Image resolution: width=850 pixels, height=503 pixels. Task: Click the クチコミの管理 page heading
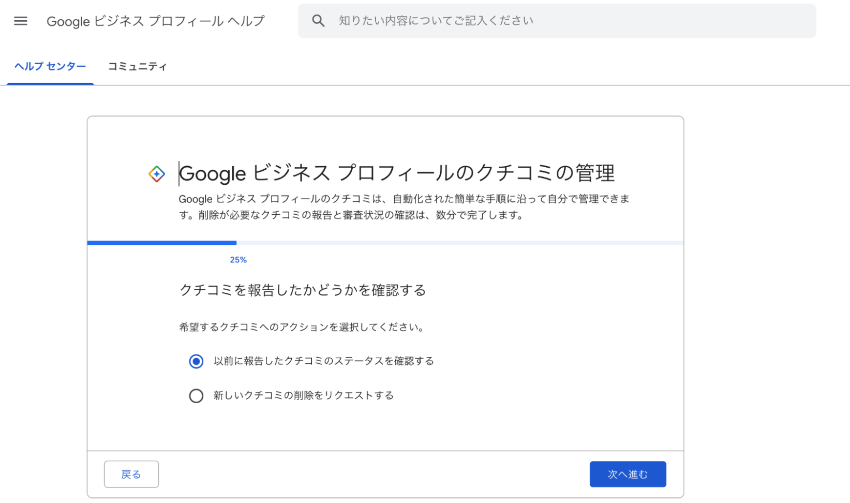397,173
